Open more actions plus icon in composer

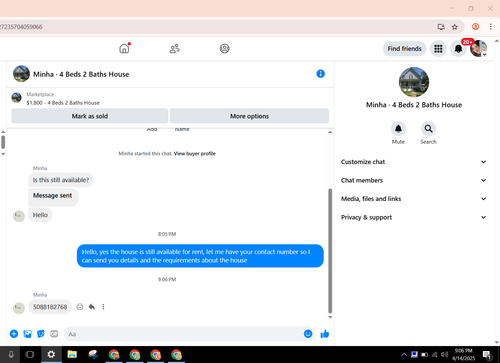click(x=14, y=334)
